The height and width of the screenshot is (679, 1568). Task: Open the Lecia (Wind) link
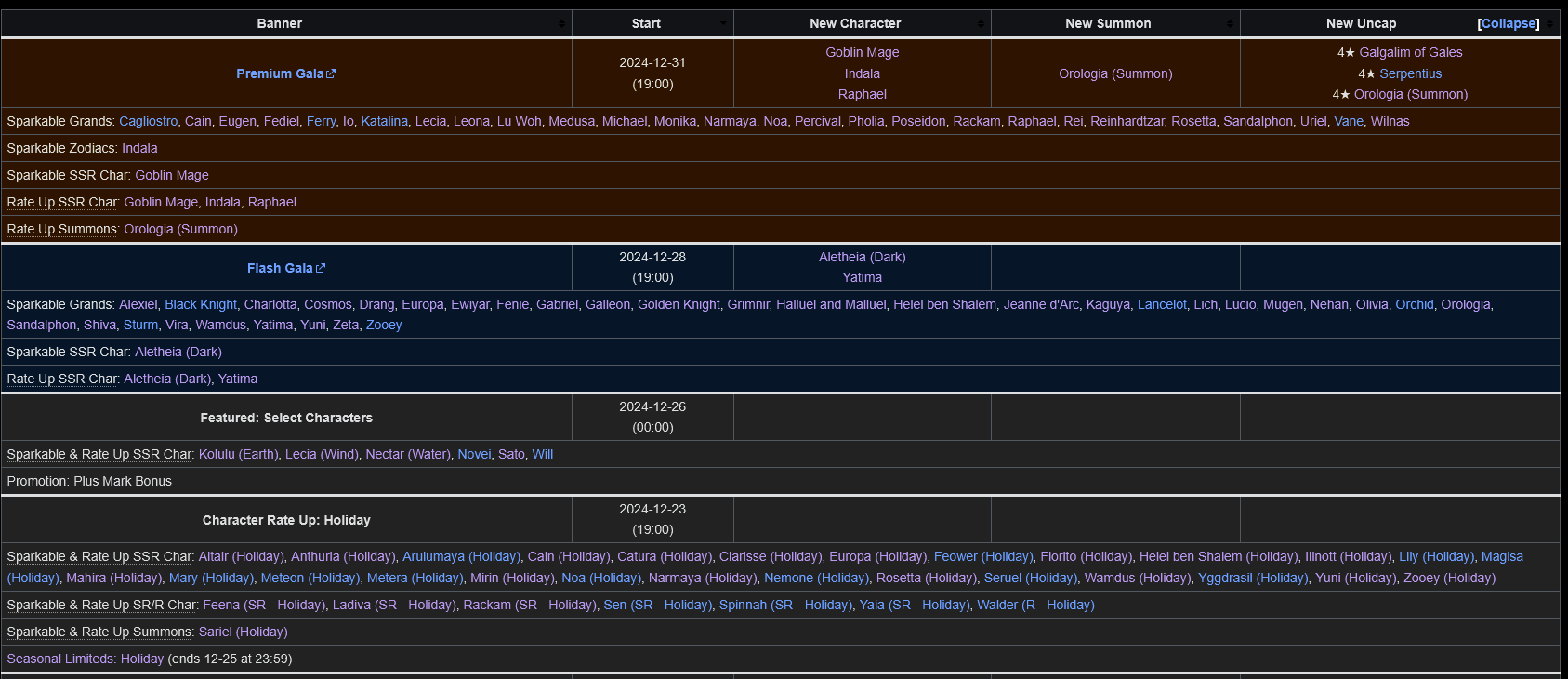[322, 454]
